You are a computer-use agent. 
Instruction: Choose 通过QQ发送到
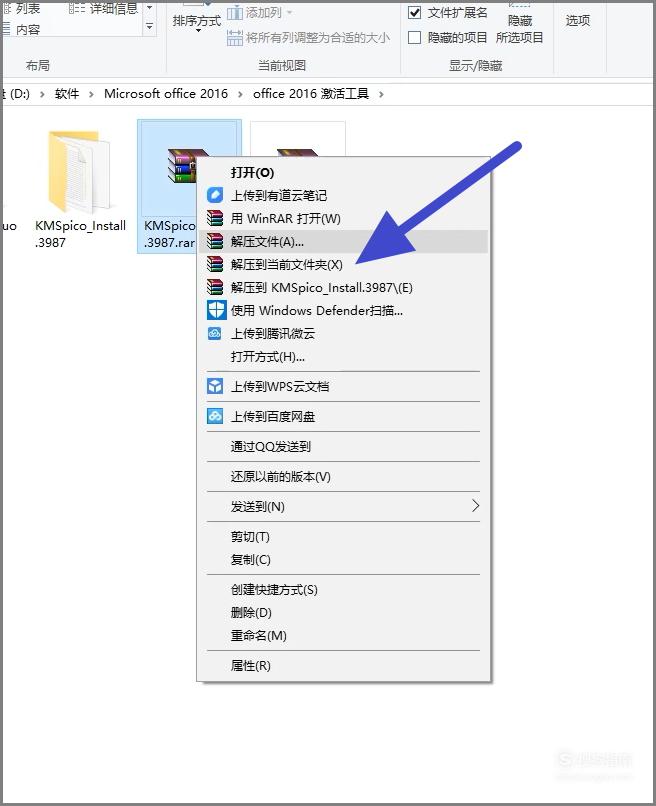[x=343, y=446]
